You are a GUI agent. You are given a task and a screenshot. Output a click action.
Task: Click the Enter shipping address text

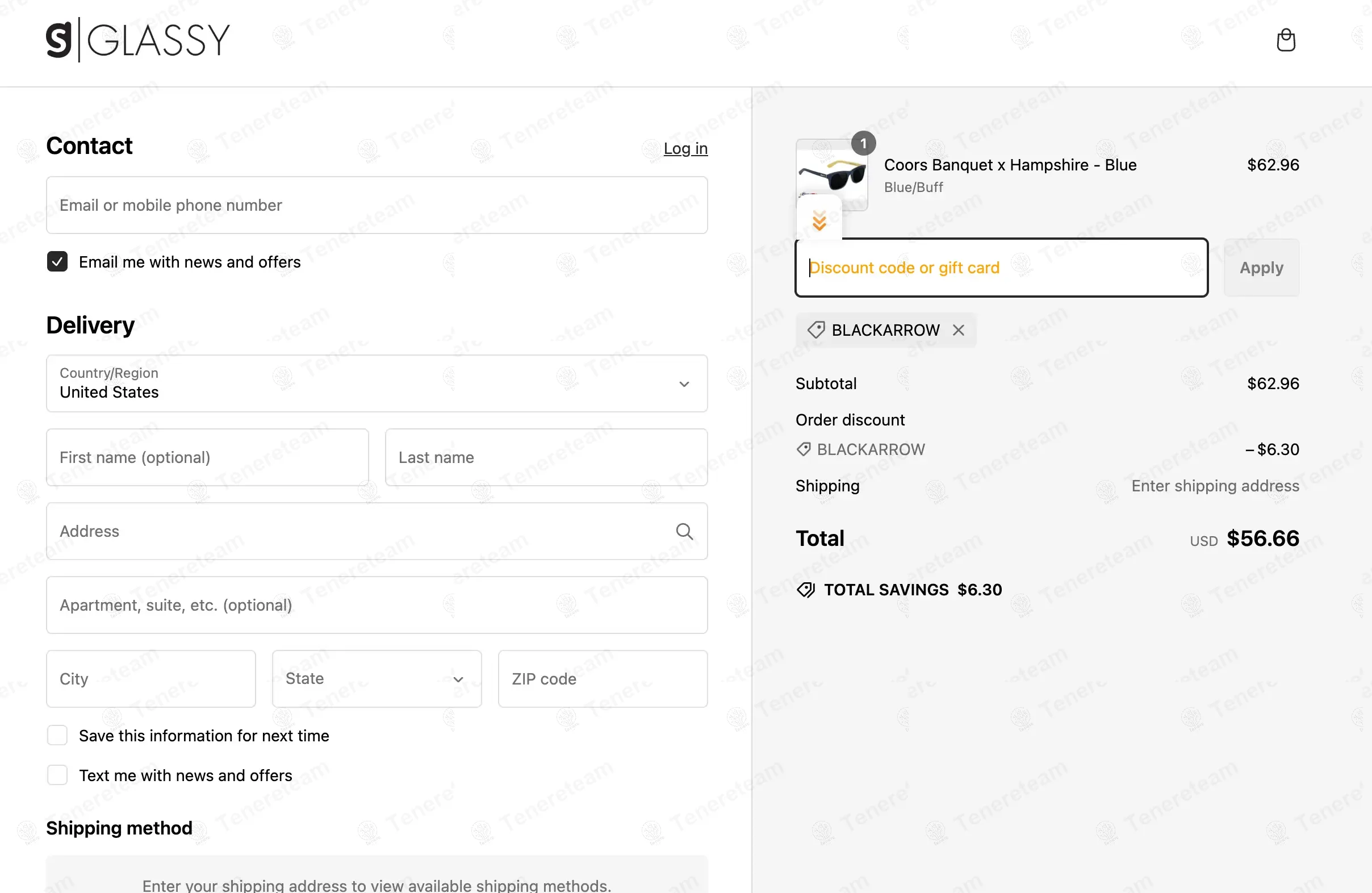(x=1215, y=486)
